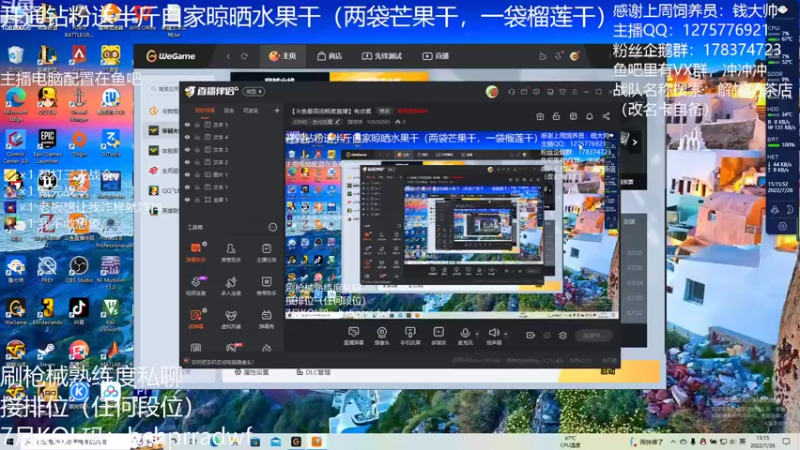The height and width of the screenshot is (450, 800).
Task: Open 弹幕秀 tool in toolbox
Action: click(266, 319)
